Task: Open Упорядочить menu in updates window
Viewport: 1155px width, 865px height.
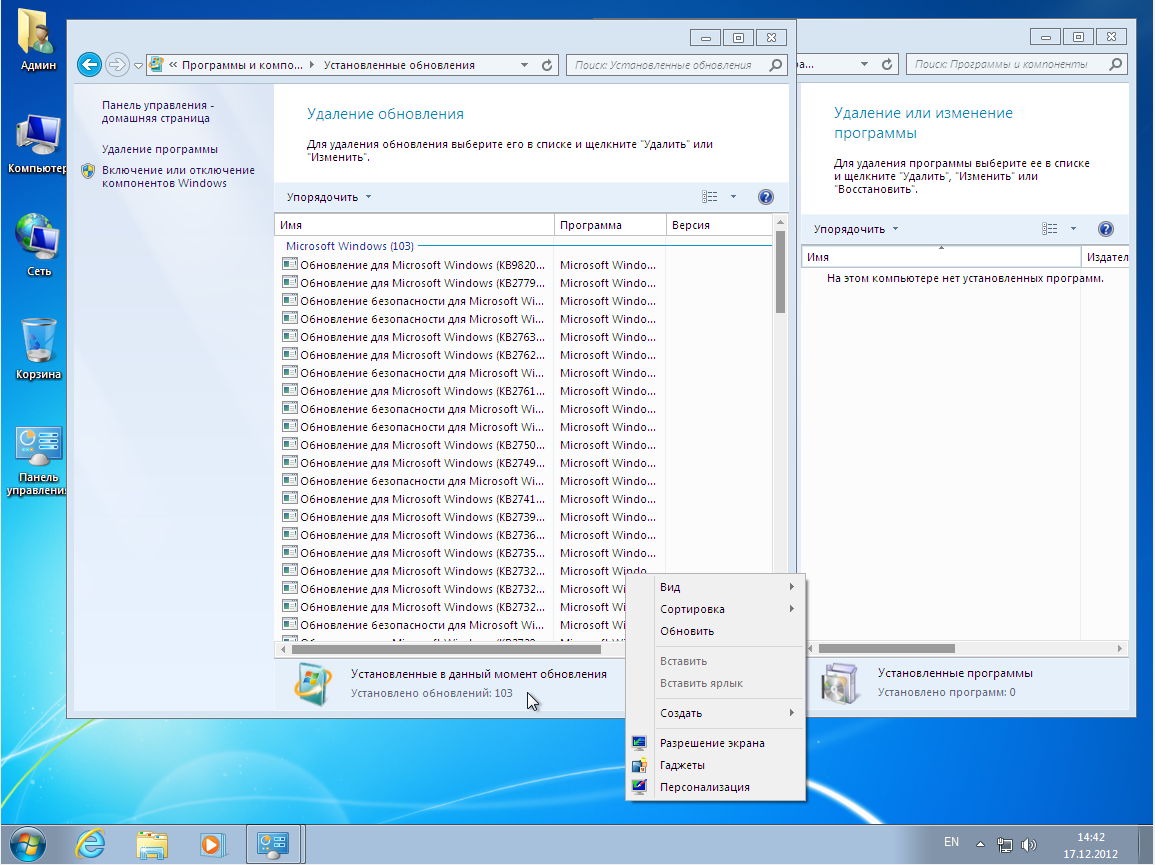Action: pos(329,197)
